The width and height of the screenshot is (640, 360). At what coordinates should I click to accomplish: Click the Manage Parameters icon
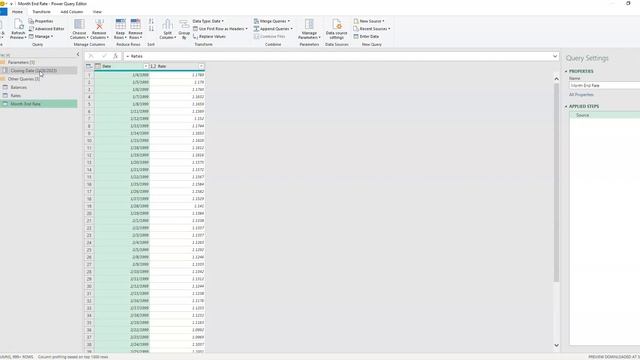click(x=309, y=24)
